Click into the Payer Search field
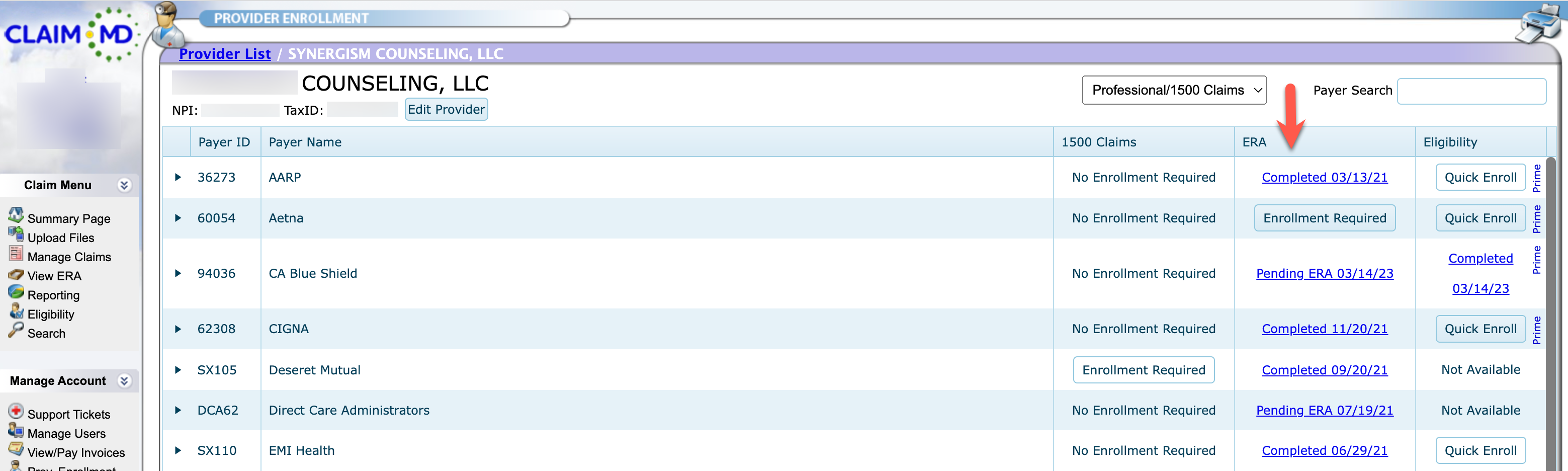 coord(1470,91)
